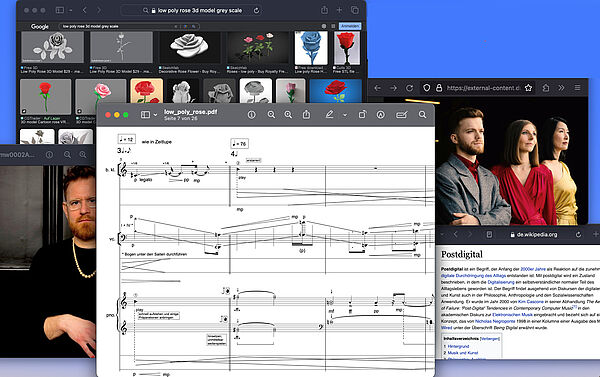Share low_poly_rose.pdf via Preview share icon
This screenshot has width=600, height=377.
pyautogui.click(x=307, y=114)
